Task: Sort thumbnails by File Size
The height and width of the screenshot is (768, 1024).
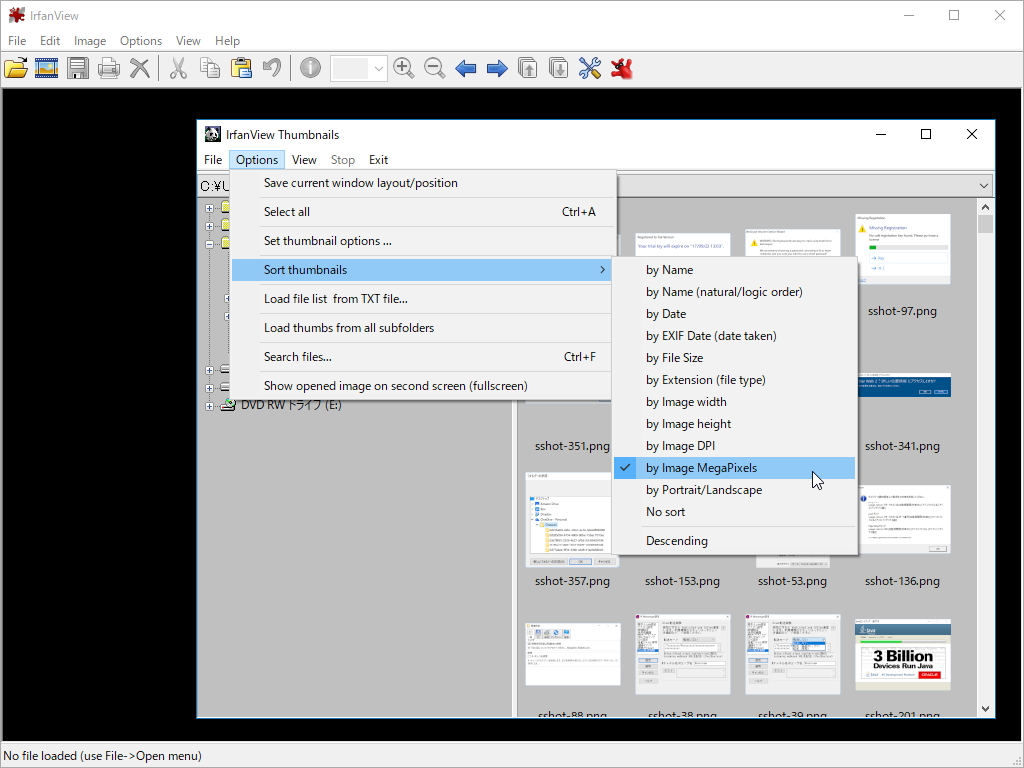Action: pyautogui.click(x=735, y=358)
